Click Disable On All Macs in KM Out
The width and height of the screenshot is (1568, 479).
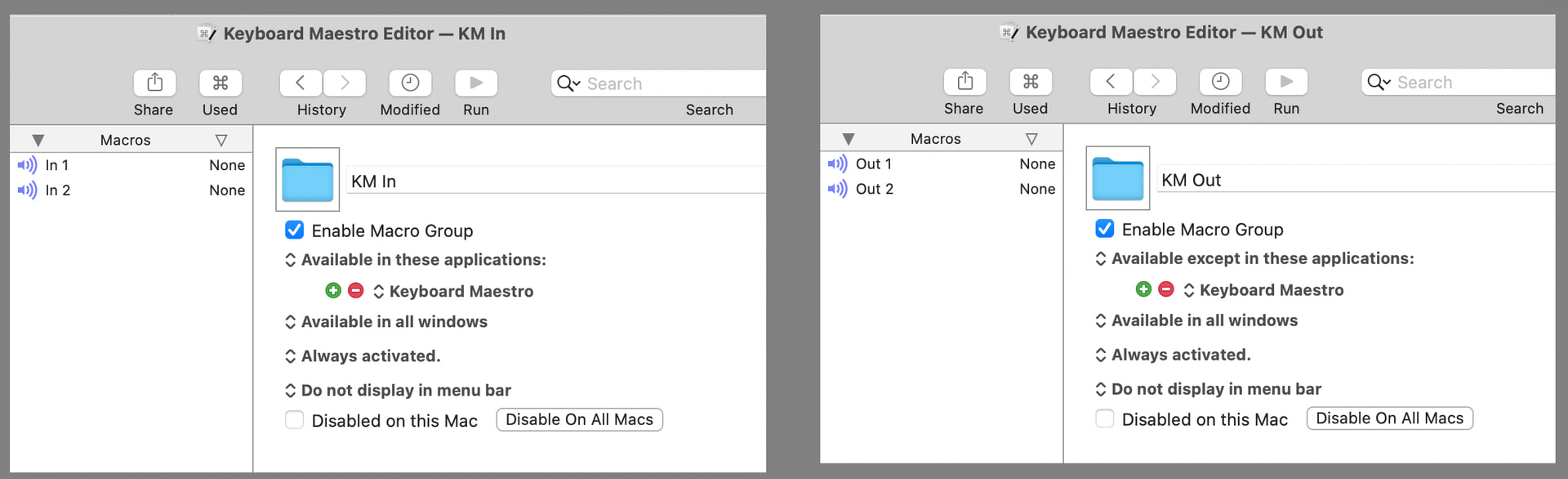coord(1390,418)
